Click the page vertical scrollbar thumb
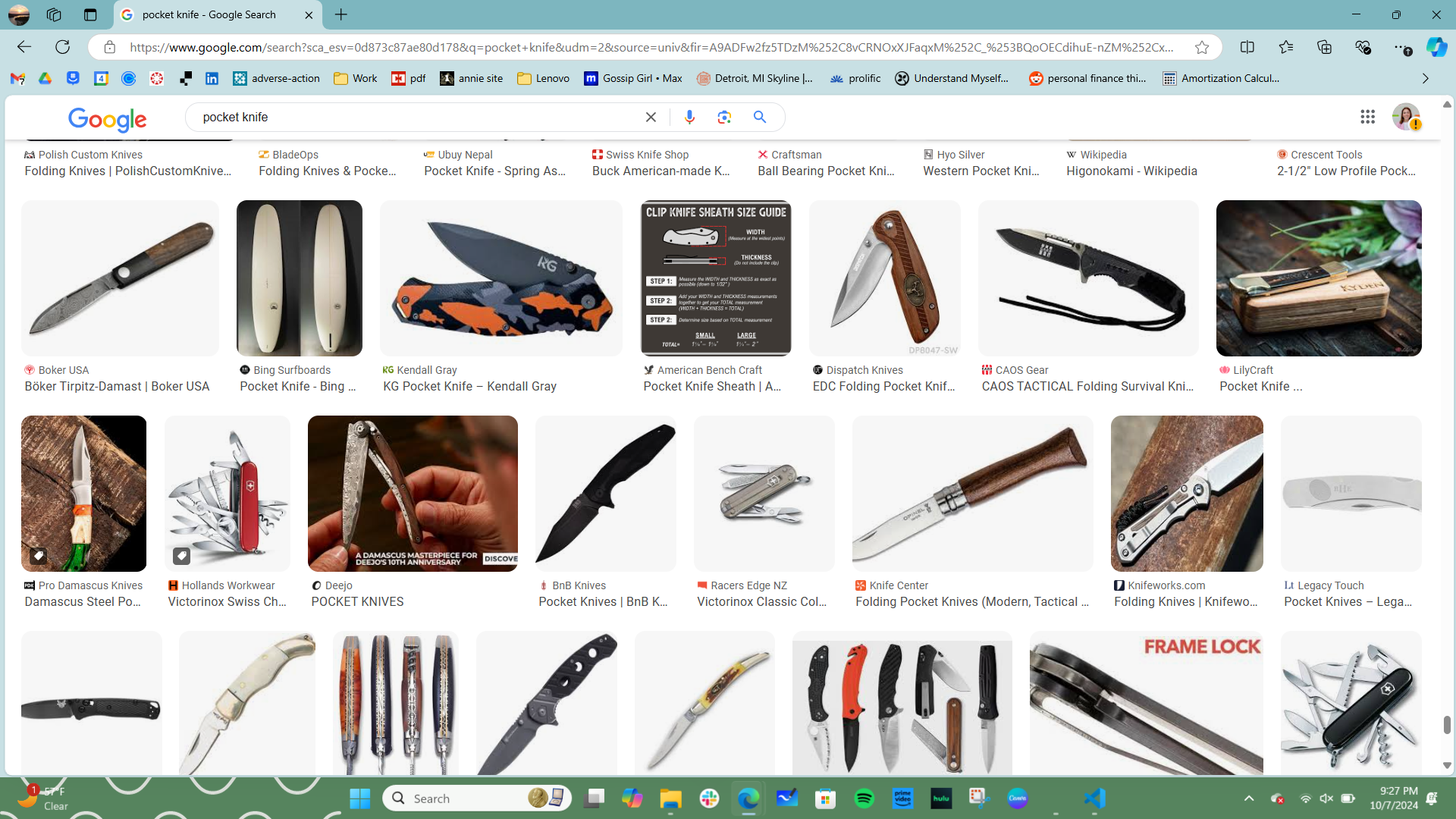The width and height of the screenshot is (1456, 819). click(x=1447, y=724)
